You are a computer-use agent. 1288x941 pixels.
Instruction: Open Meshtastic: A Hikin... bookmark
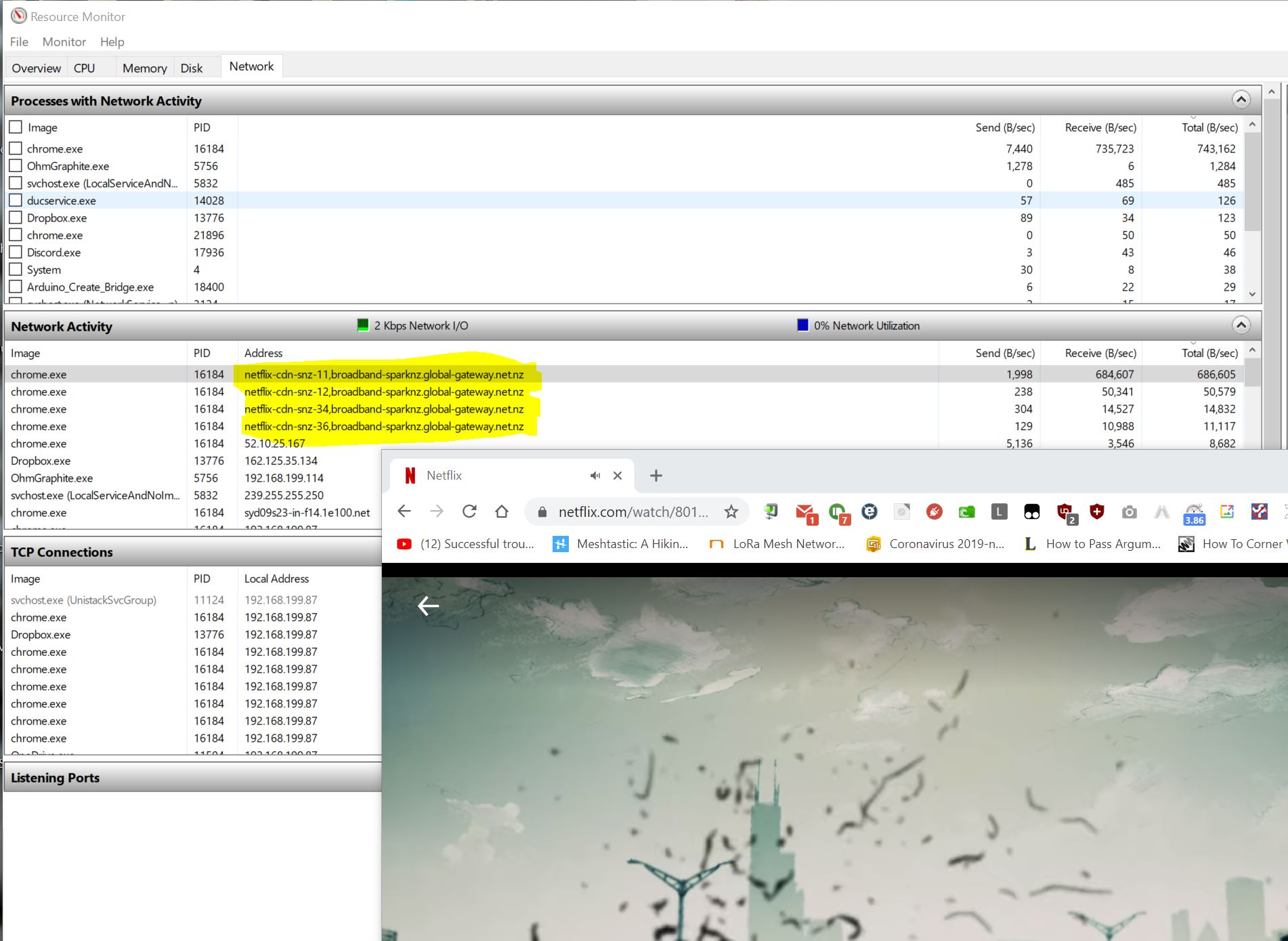(621, 544)
